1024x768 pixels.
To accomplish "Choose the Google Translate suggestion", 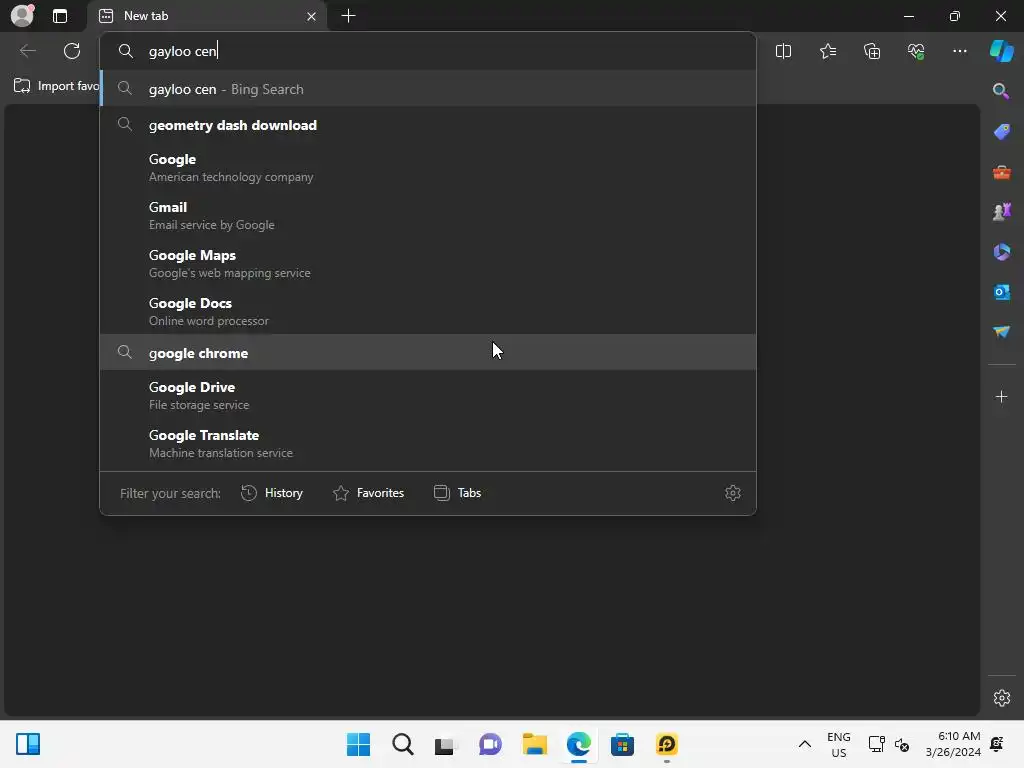I will [428, 443].
